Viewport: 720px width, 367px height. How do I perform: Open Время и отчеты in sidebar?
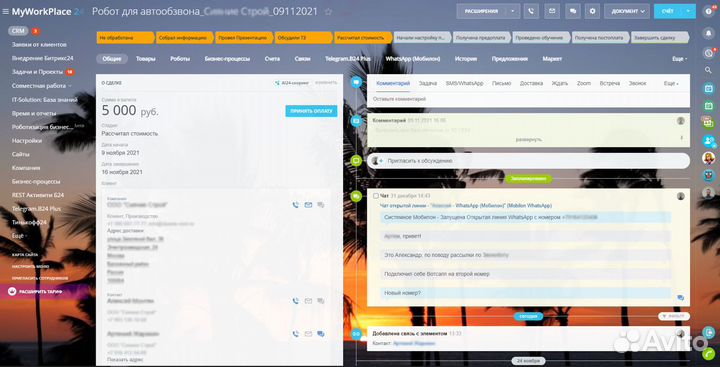[x=34, y=113]
